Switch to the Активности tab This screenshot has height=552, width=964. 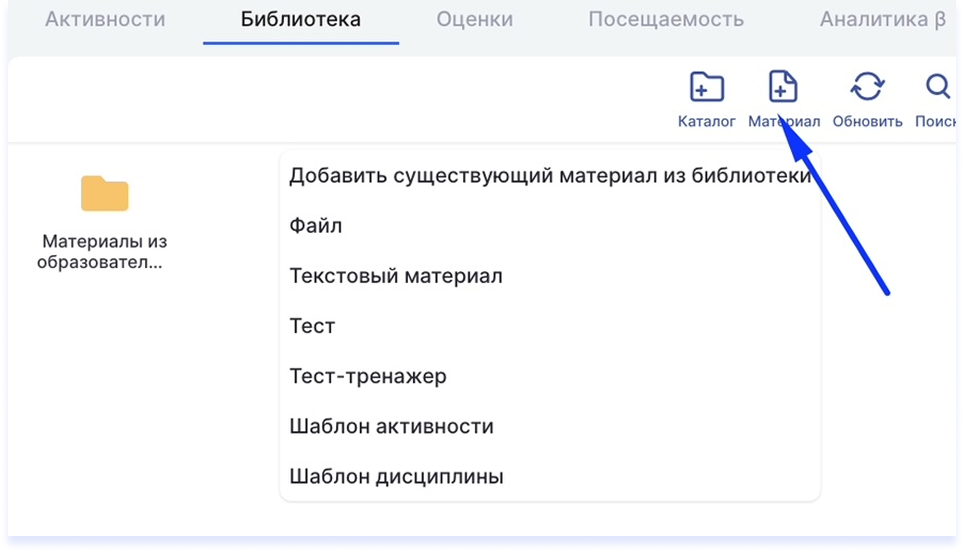[x=105, y=20]
